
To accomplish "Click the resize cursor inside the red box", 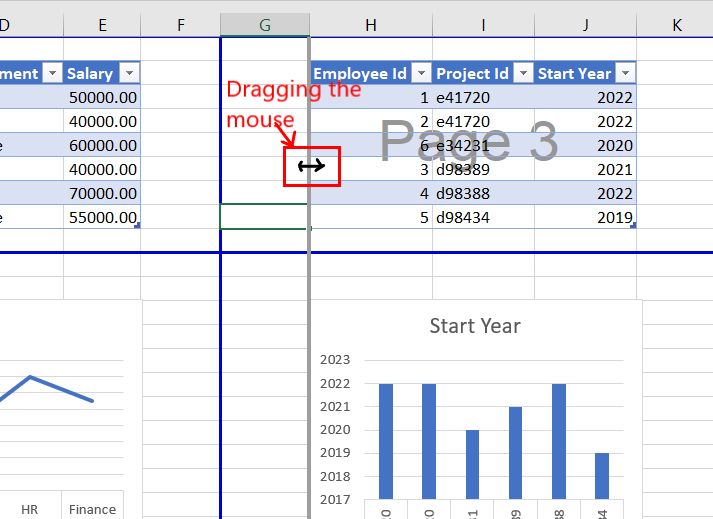I will click(311, 166).
